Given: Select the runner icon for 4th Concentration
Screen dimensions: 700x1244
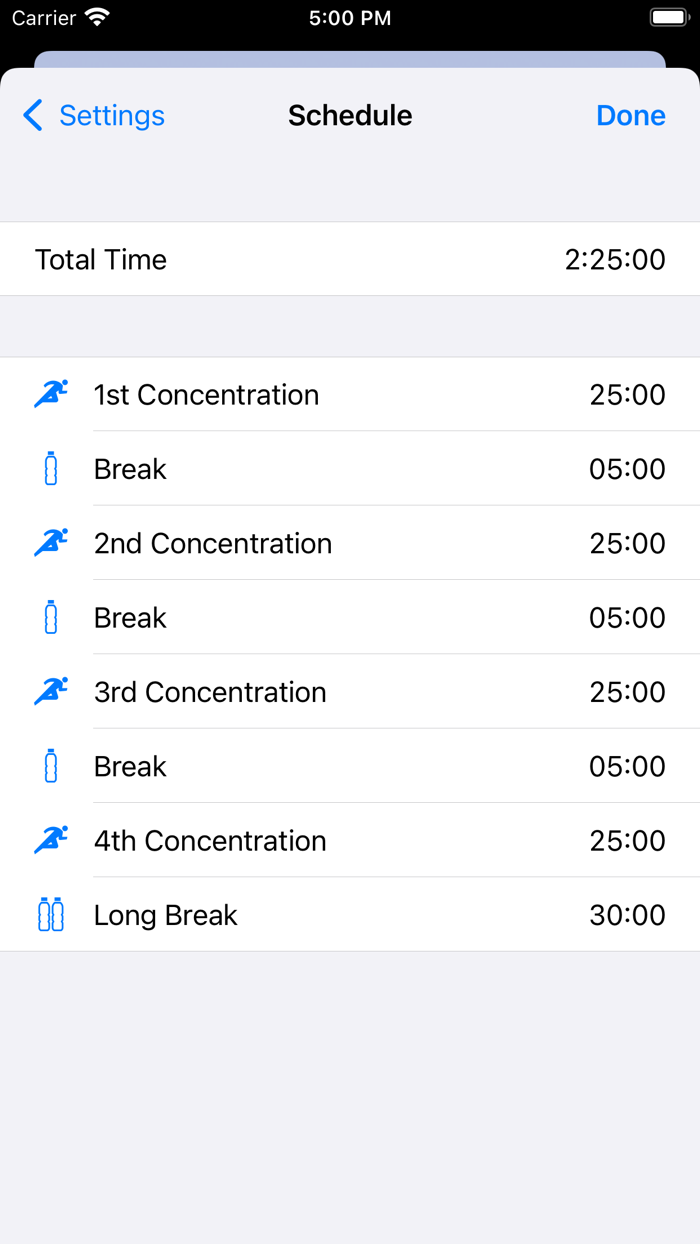Looking at the screenshot, I should pos(49,840).
